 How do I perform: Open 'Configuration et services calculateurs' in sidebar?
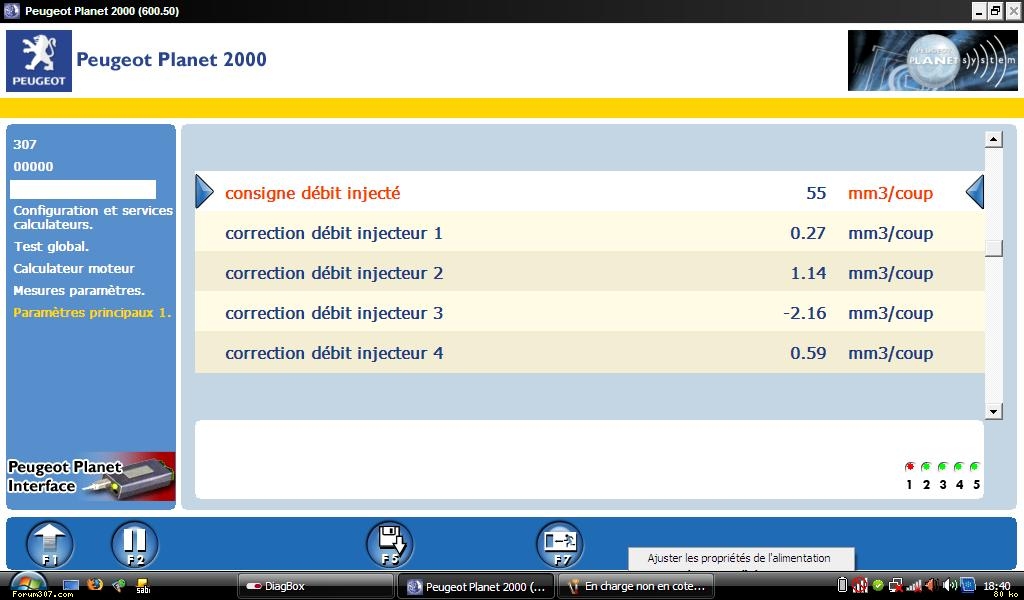point(92,217)
